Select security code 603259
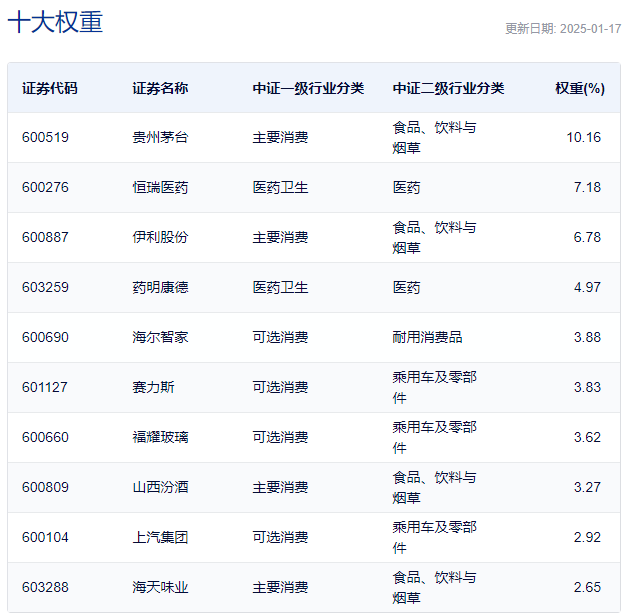Screen dimensions: 626x616 pos(45,287)
